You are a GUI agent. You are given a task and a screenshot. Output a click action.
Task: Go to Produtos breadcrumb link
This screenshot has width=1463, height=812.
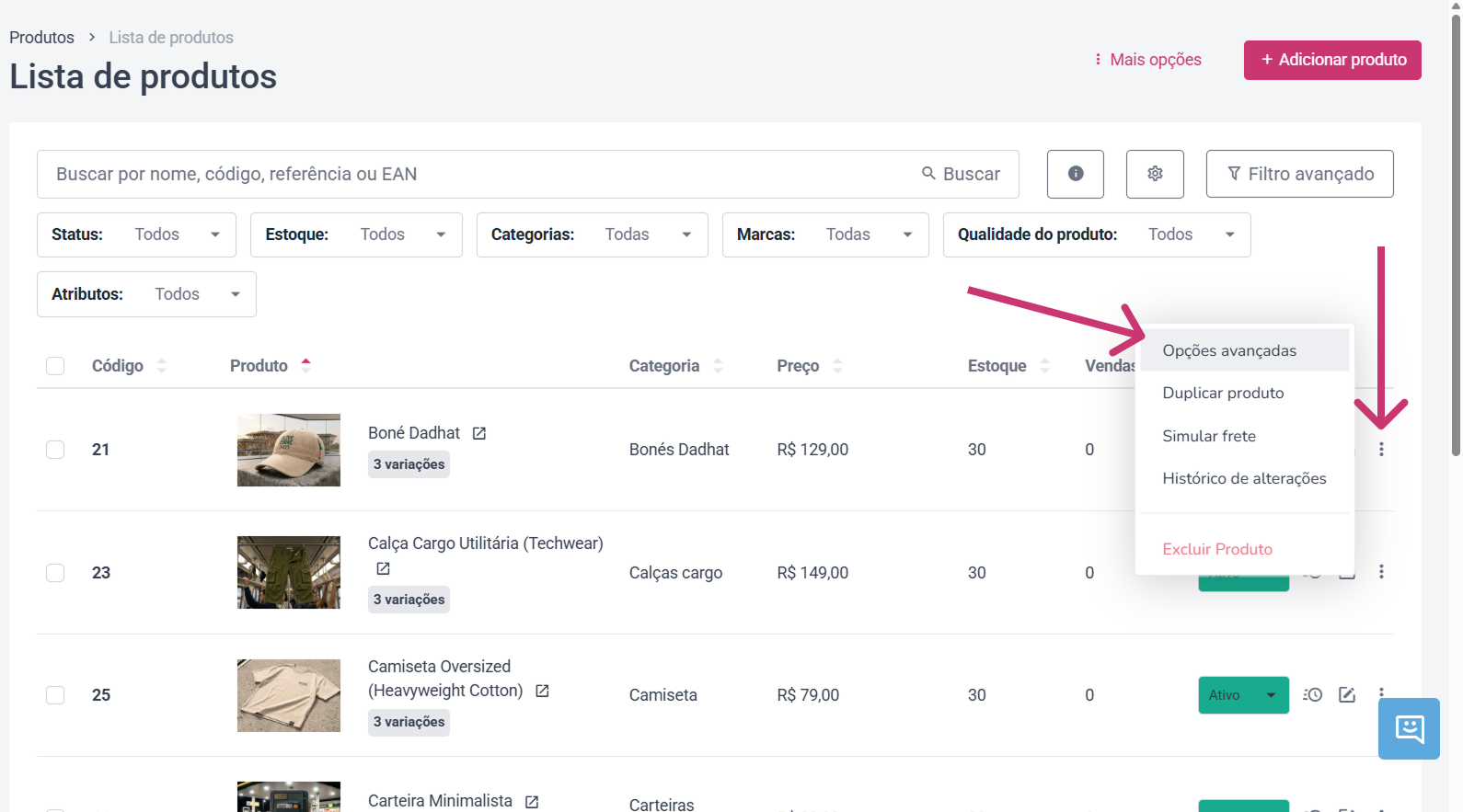(41, 38)
